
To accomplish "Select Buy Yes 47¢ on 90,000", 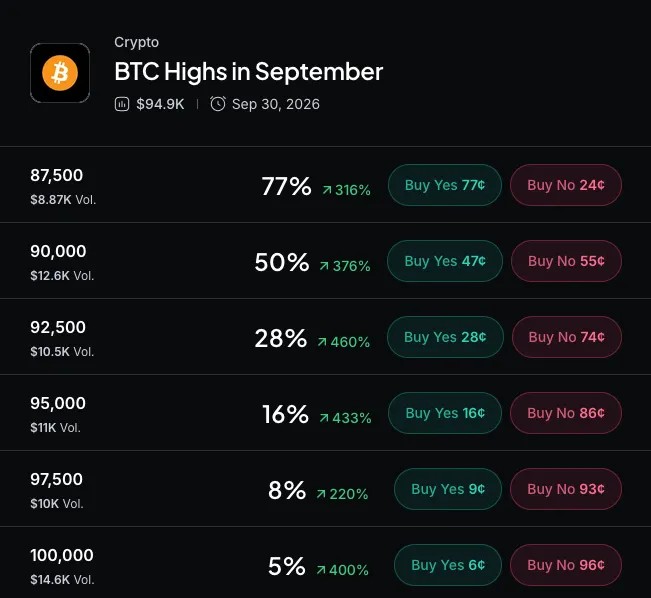I will point(445,261).
